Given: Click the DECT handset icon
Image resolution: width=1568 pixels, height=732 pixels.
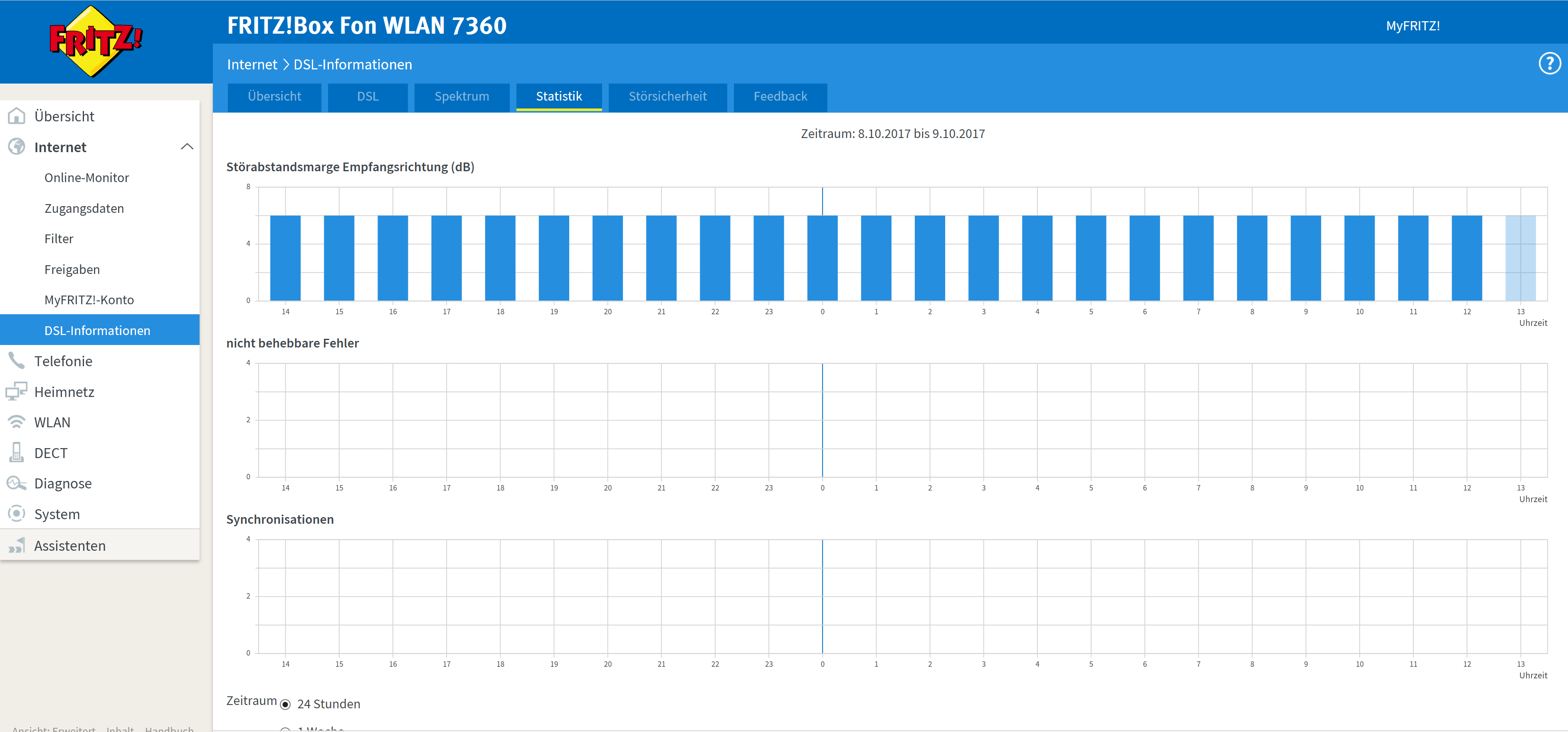Looking at the screenshot, I should click(17, 453).
